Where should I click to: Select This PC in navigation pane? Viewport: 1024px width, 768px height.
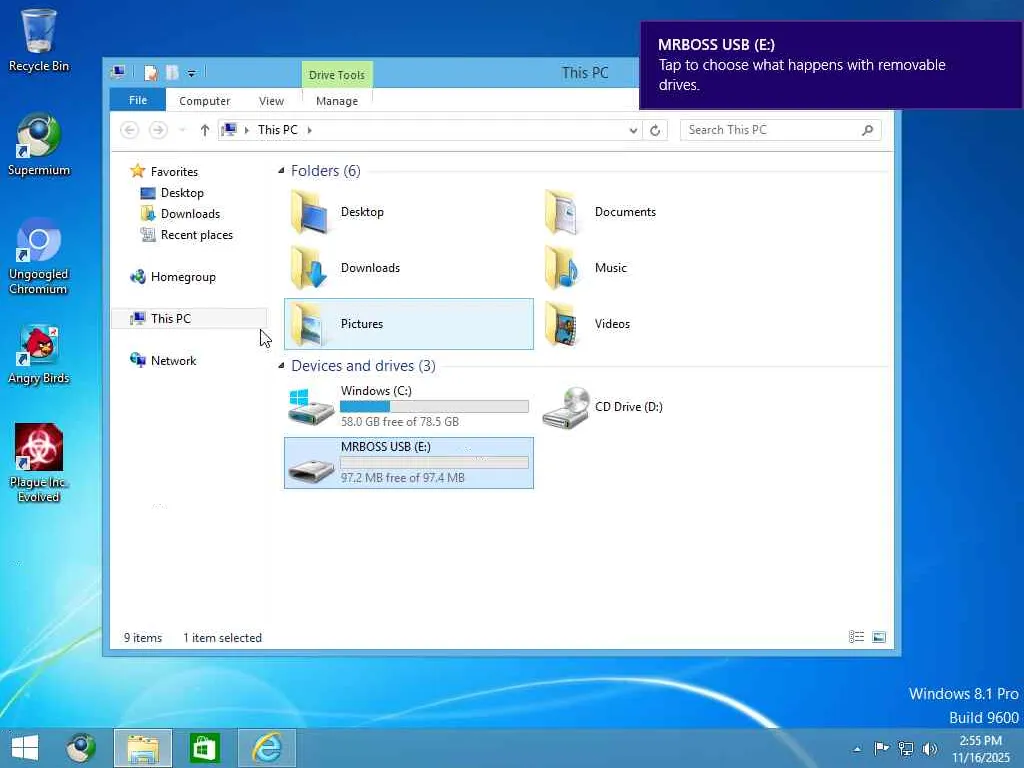pos(189,319)
